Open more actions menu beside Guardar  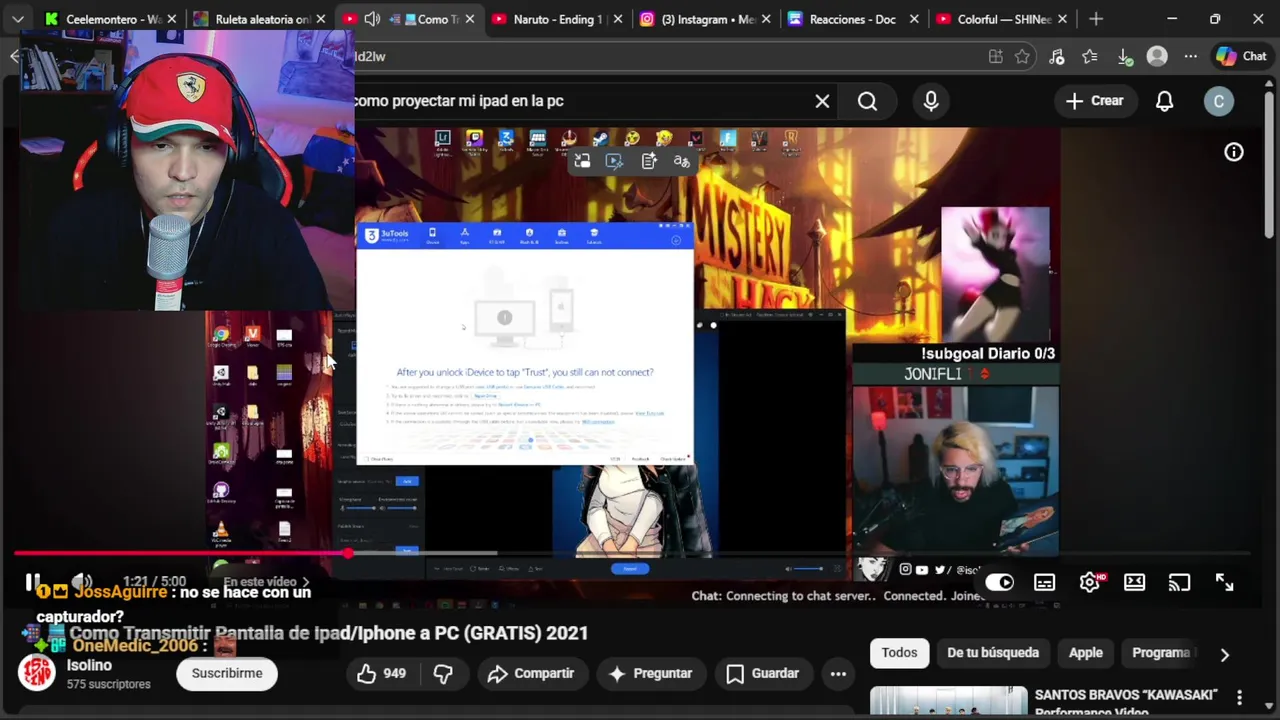838,674
